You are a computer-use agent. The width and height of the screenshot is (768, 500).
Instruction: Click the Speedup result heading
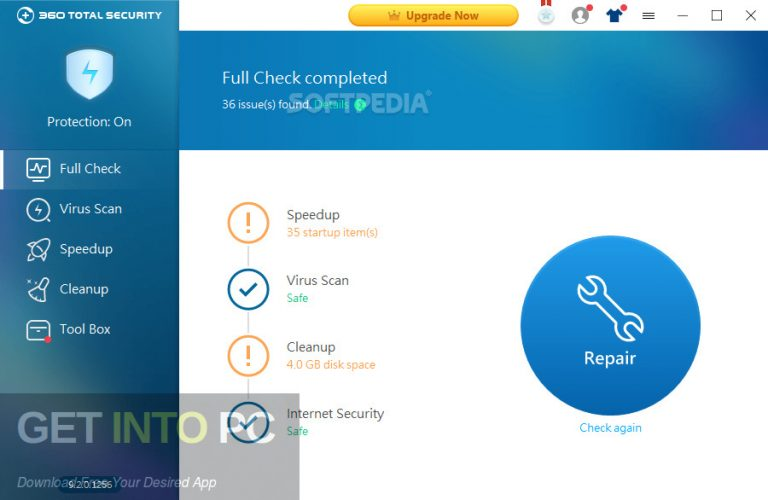[x=313, y=215]
